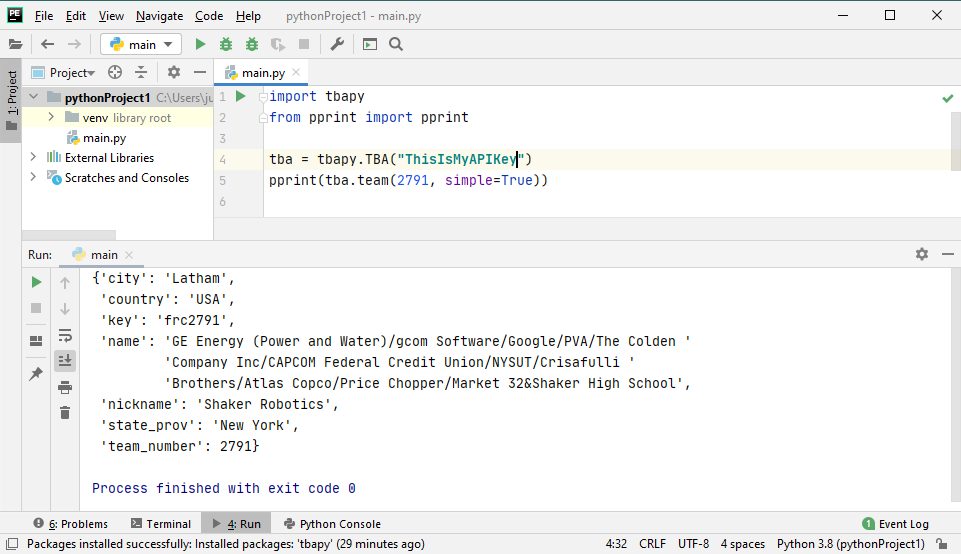The height and width of the screenshot is (554, 961).
Task: Select main.py in the project tree
Action: [x=103, y=138]
